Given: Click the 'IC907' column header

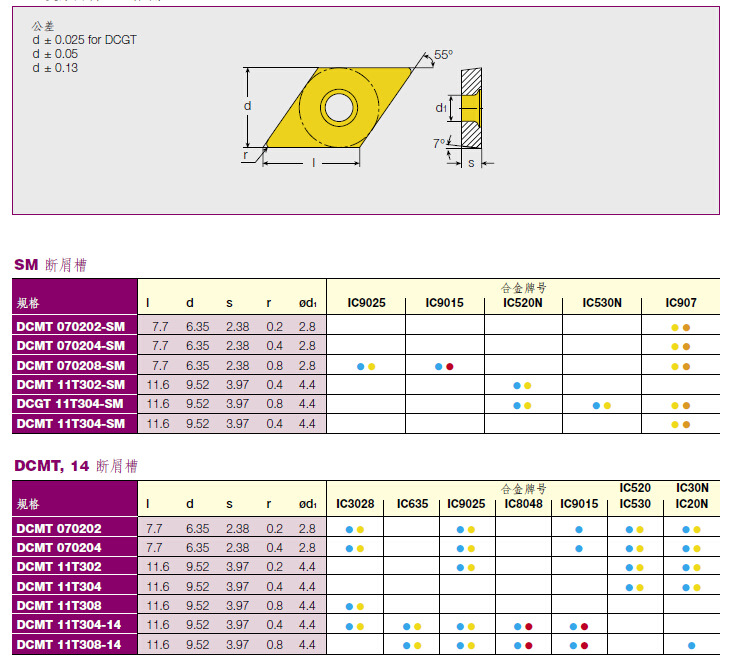Looking at the screenshot, I should point(681,303).
